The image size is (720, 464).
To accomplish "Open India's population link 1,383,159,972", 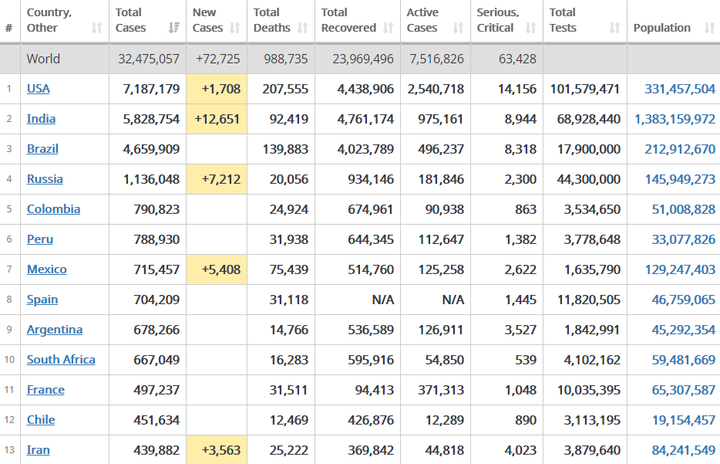I will coord(675,119).
